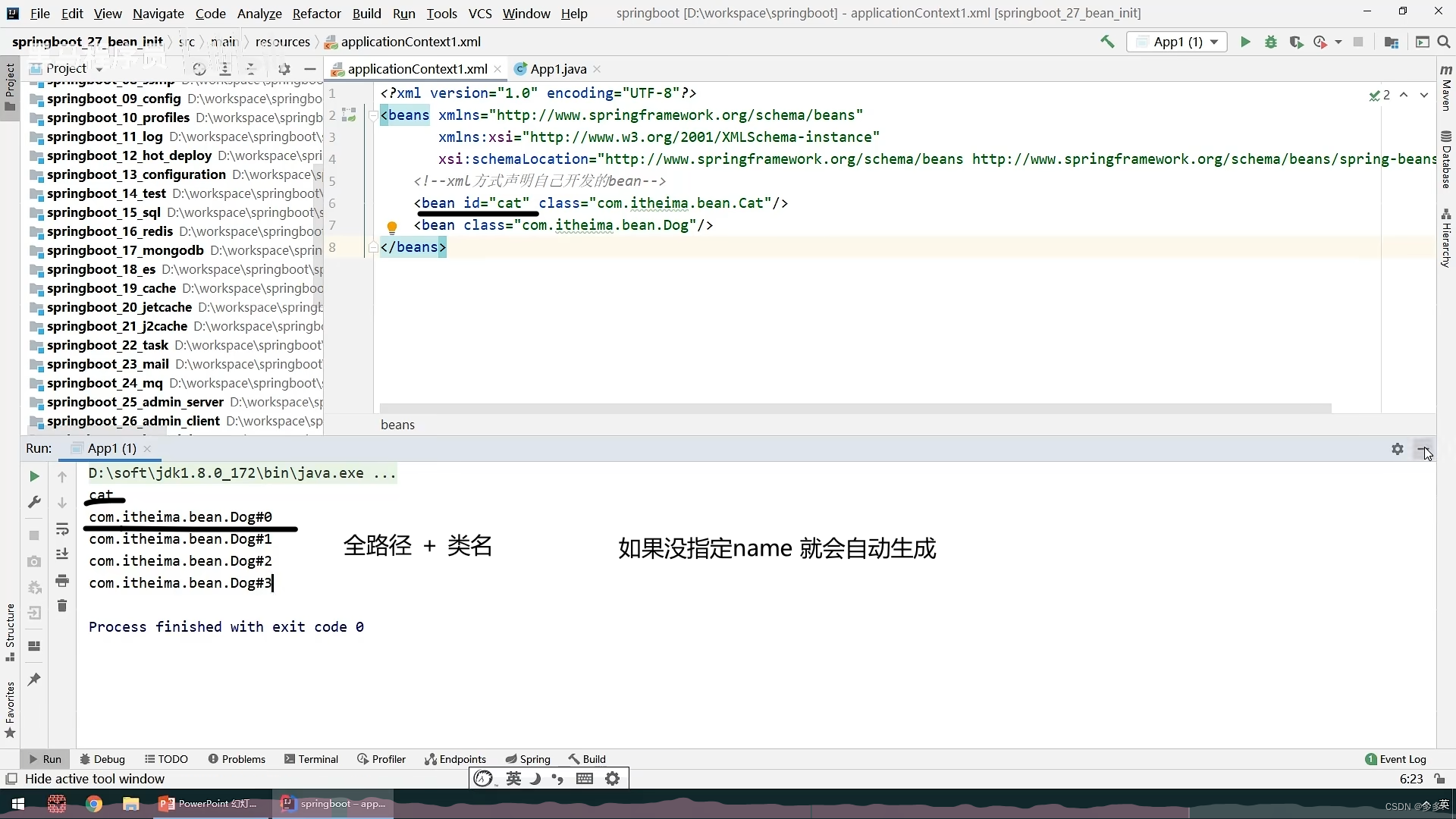The width and height of the screenshot is (1456, 819).
Task: Click the yellow intention lightbulb on line 7
Action: (x=391, y=227)
